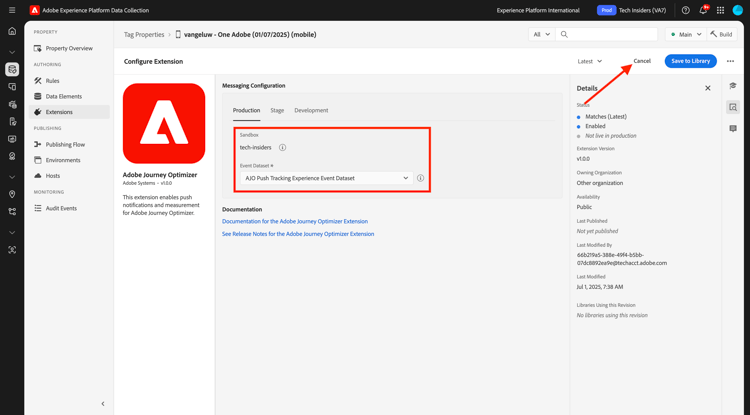Open the comments feedback icon in right rail
This screenshot has height=415, width=750.
coord(733,129)
